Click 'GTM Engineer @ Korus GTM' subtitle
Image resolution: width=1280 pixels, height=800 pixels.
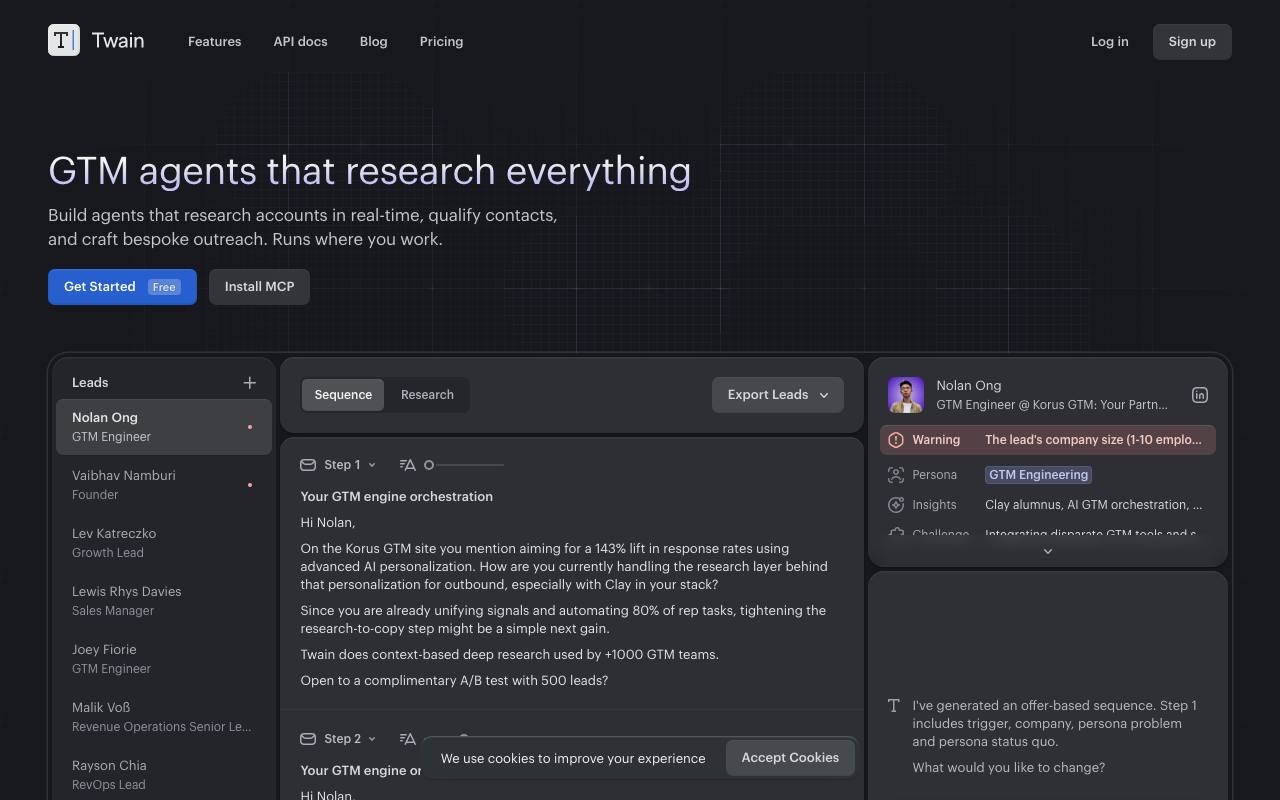click(x=1052, y=405)
